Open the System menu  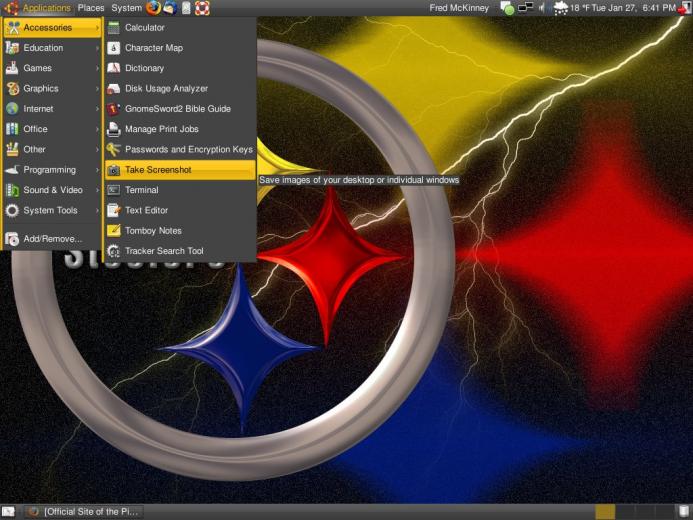click(126, 8)
